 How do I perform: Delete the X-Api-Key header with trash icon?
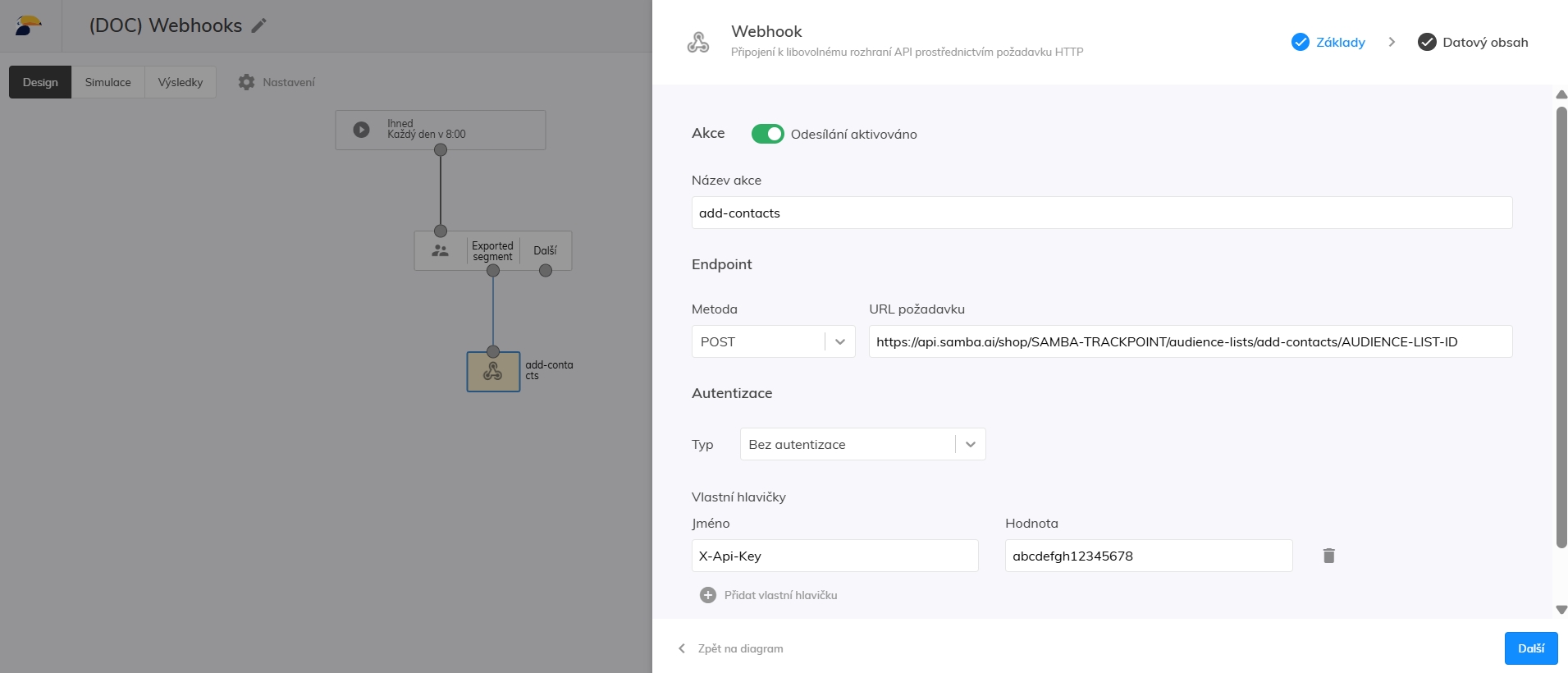click(x=1328, y=556)
